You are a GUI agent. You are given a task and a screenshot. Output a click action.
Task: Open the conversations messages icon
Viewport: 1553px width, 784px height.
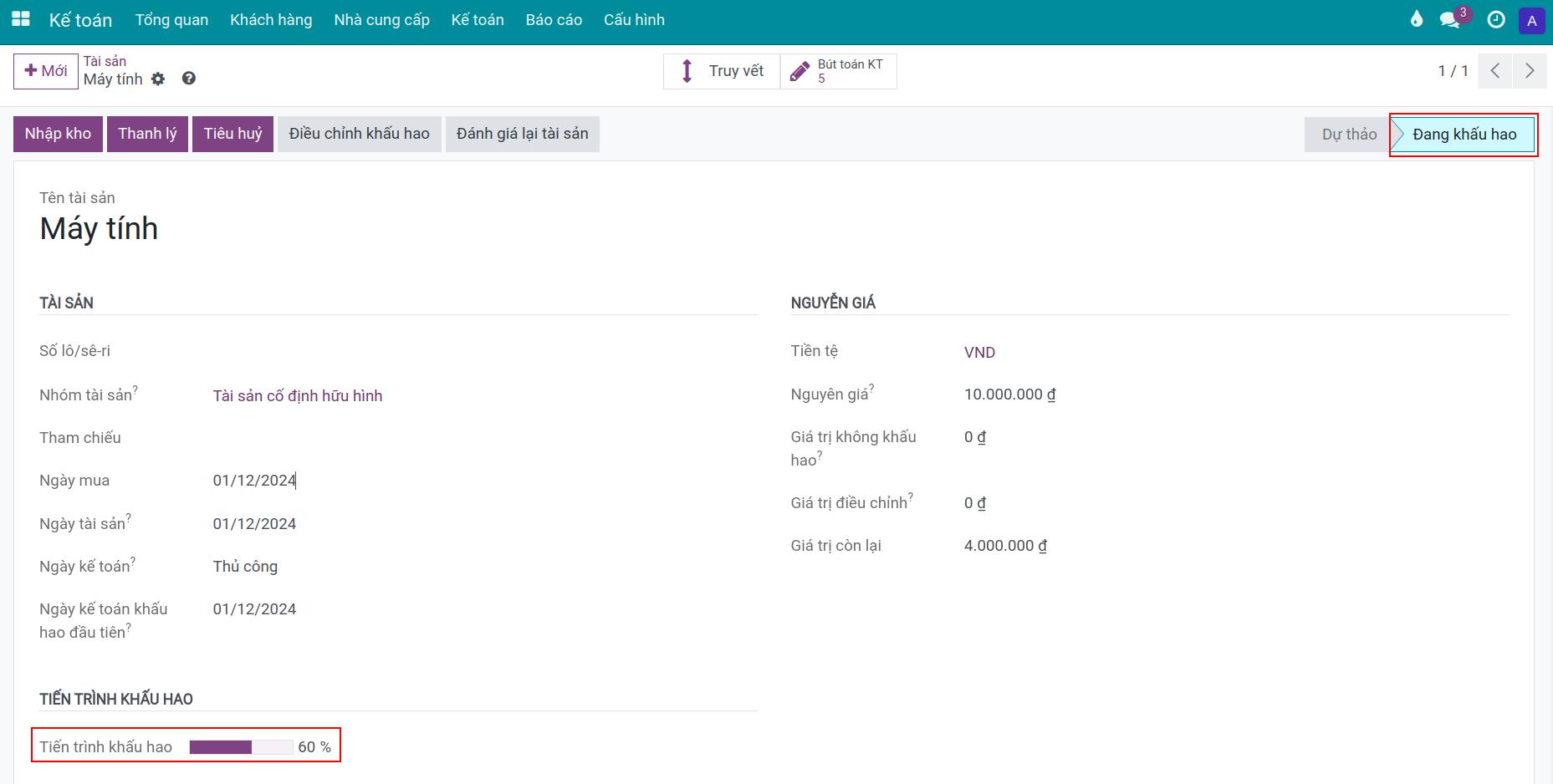[x=1450, y=19]
